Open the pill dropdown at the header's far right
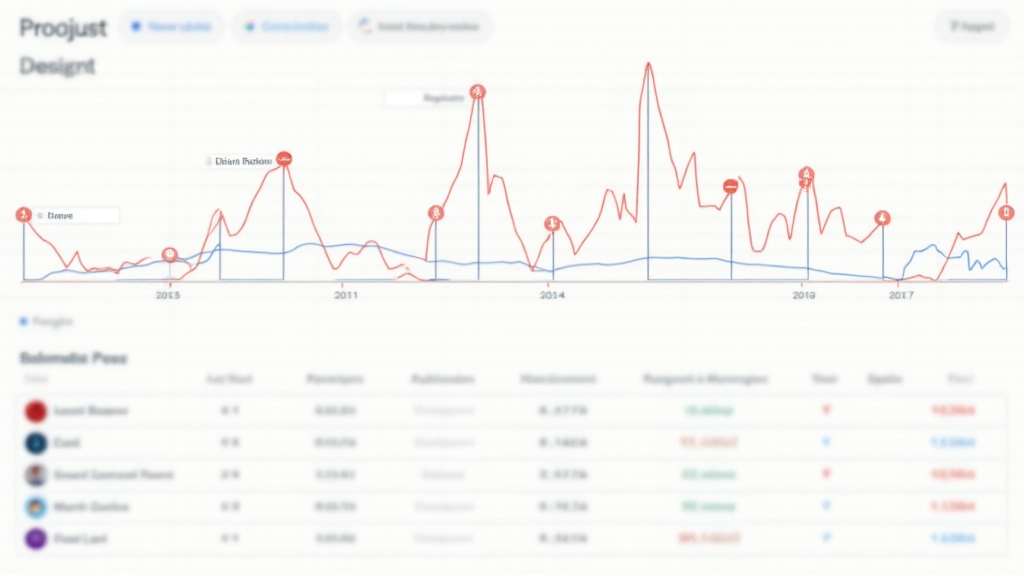The width and height of the screenshot is (1024, 576). click(971, 27)
